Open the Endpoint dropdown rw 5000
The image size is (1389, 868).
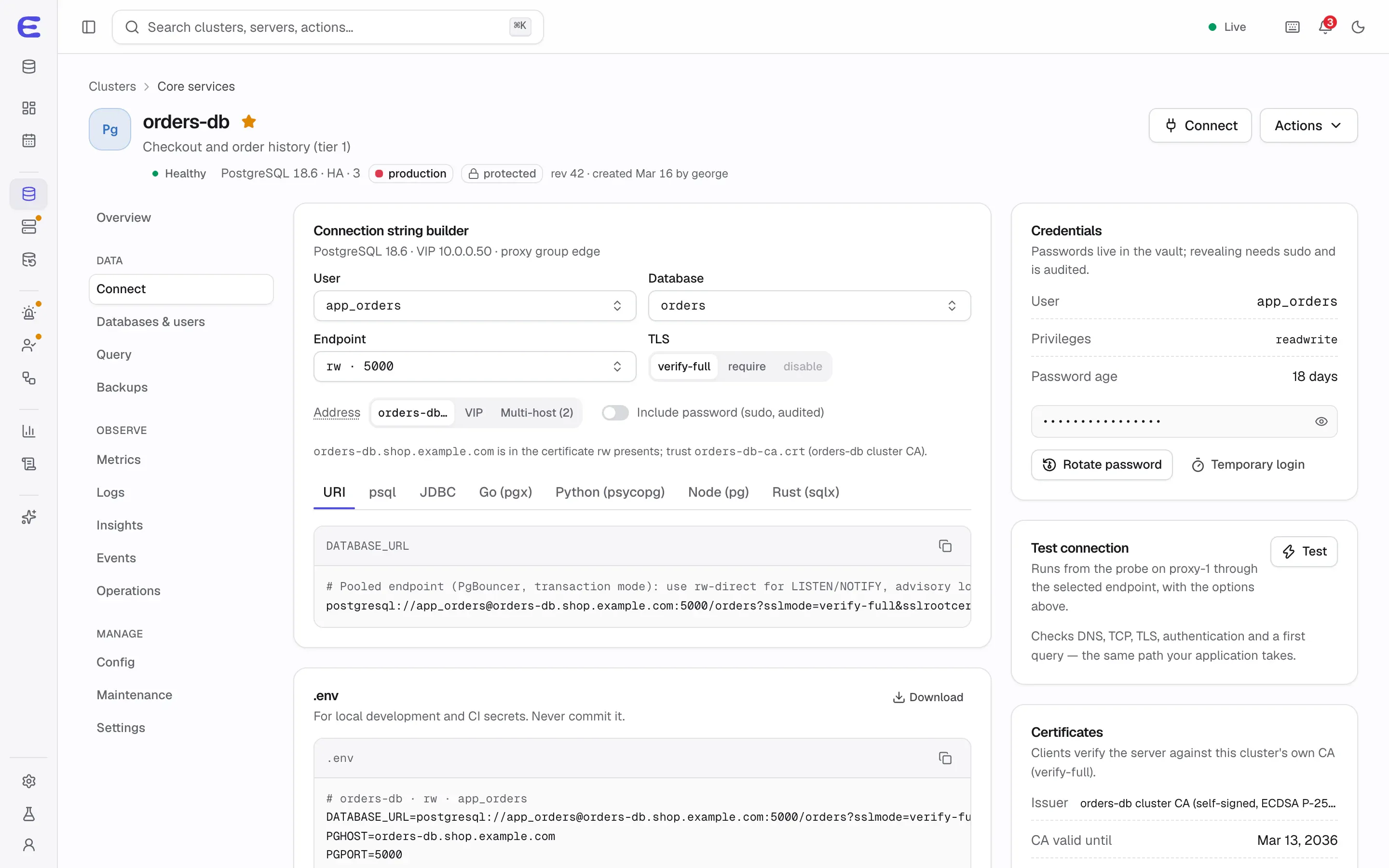click(x=475, y=366)
